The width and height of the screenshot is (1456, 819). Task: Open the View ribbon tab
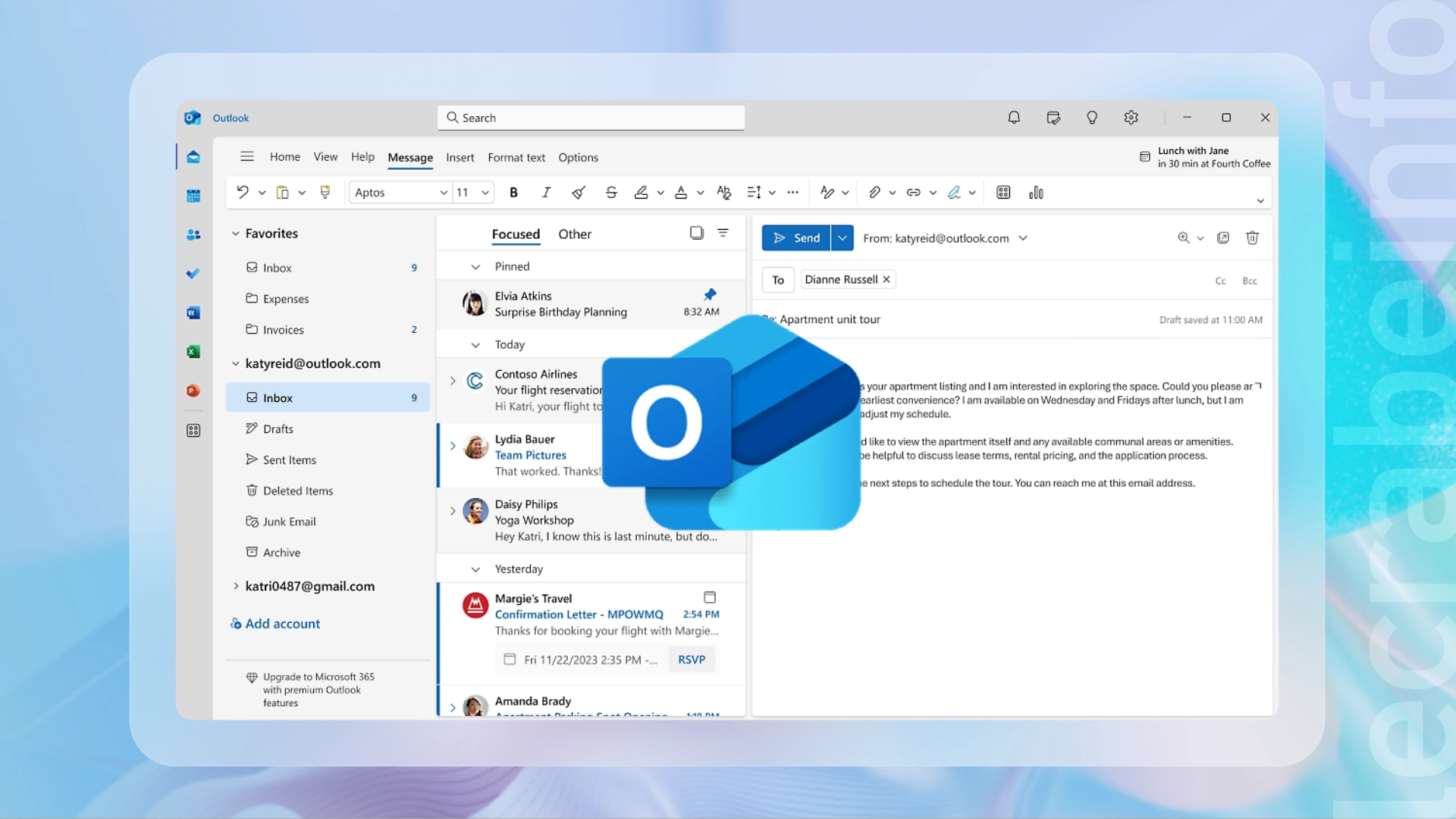326,157
